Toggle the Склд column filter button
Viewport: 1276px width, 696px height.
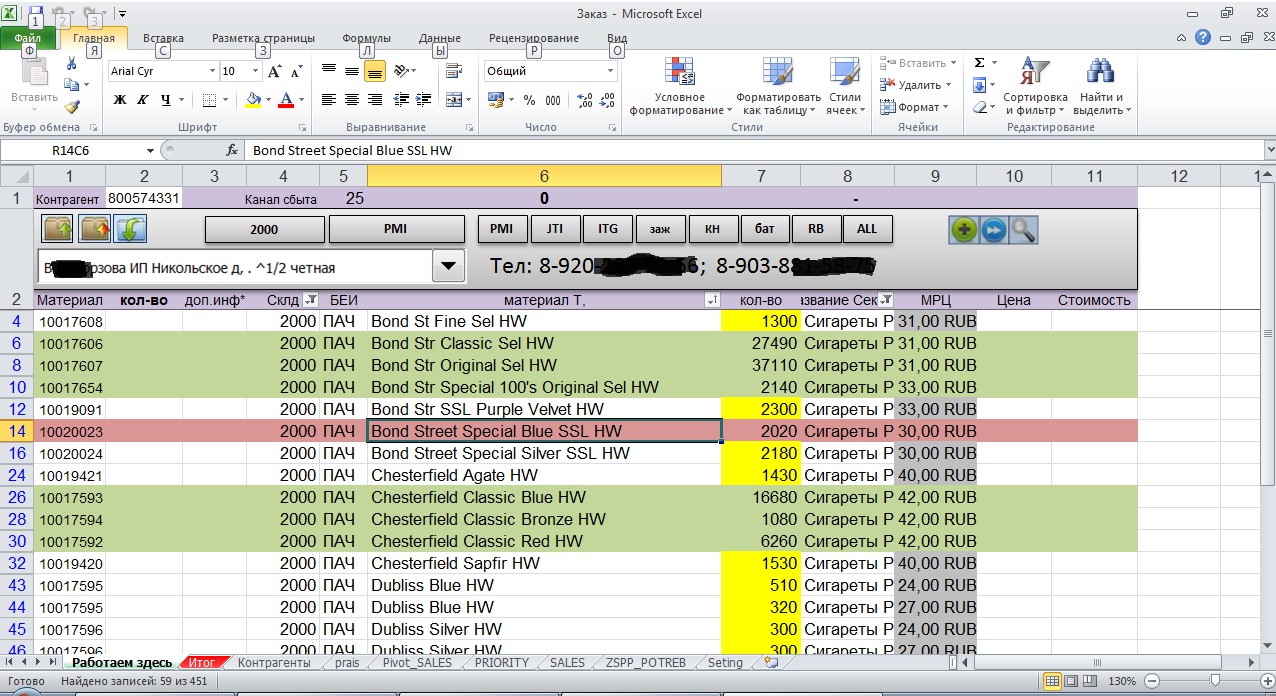coord(310,300)
